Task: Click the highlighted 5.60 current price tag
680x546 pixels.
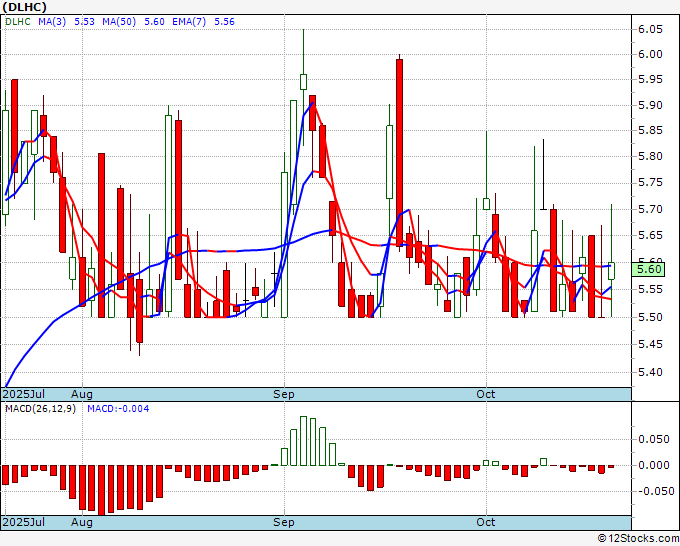Action: pyautogui.click(x=648, y=269)
